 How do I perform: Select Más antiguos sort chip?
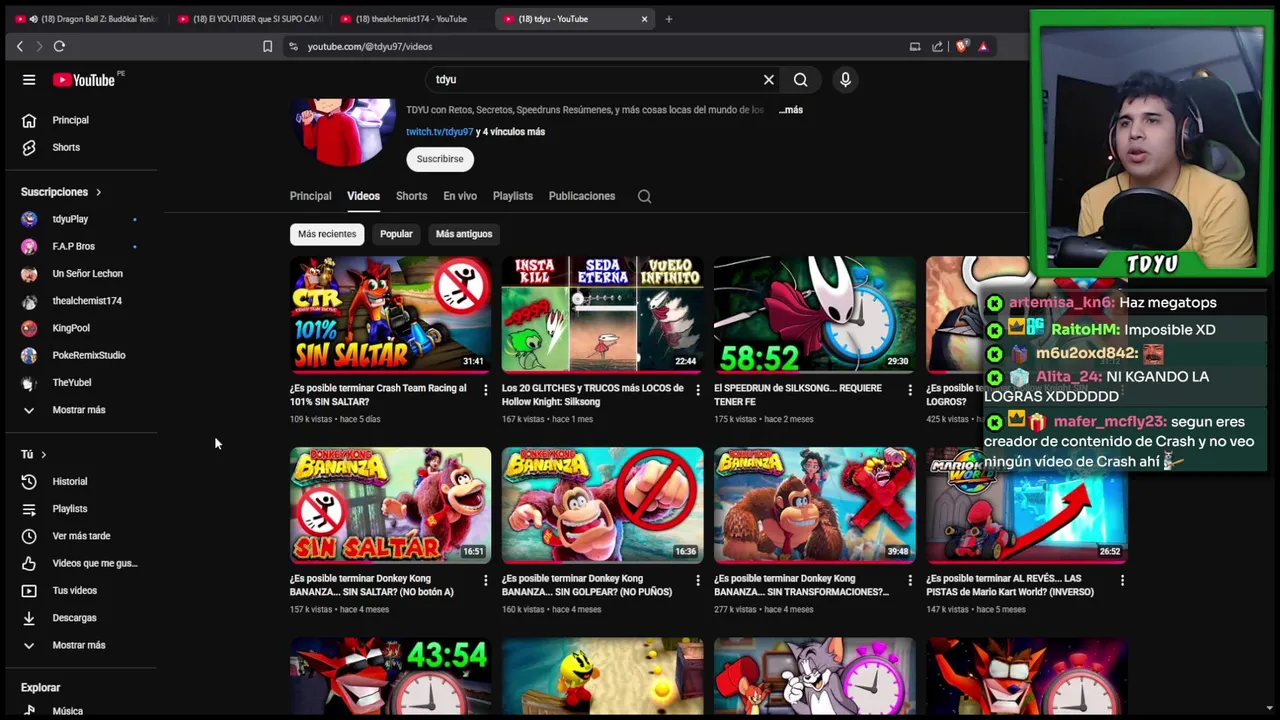[464, 234]
